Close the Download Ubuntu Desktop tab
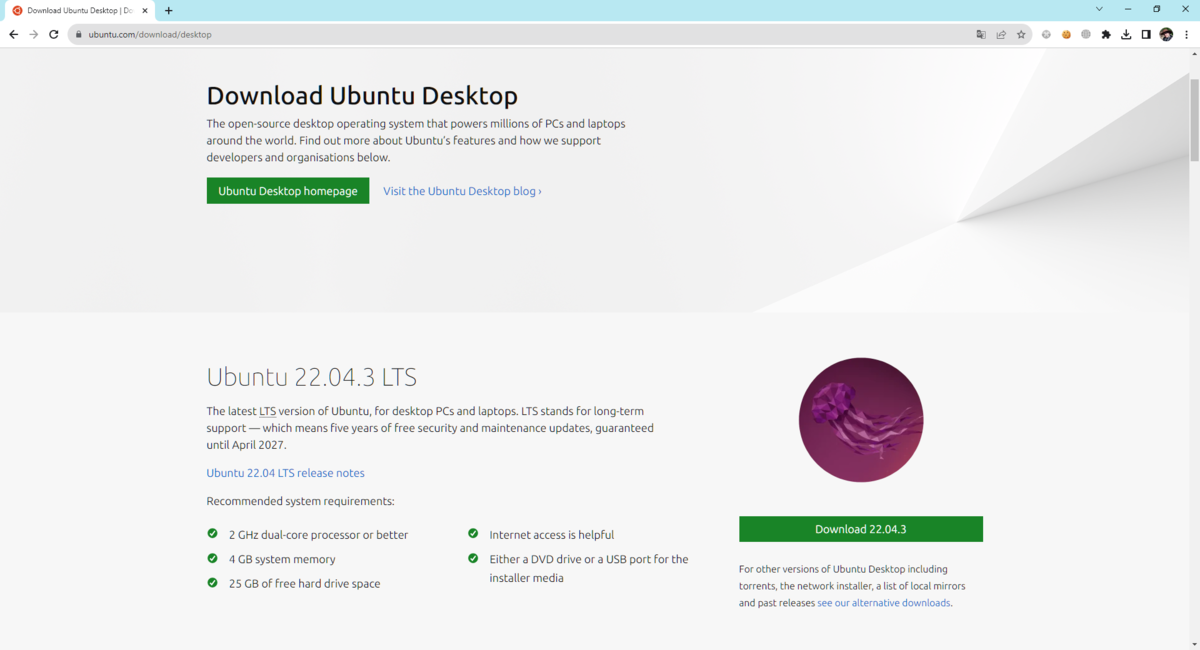Image resolution: width=1200 pixels, height=650 pixels. (x=144, y=10)
